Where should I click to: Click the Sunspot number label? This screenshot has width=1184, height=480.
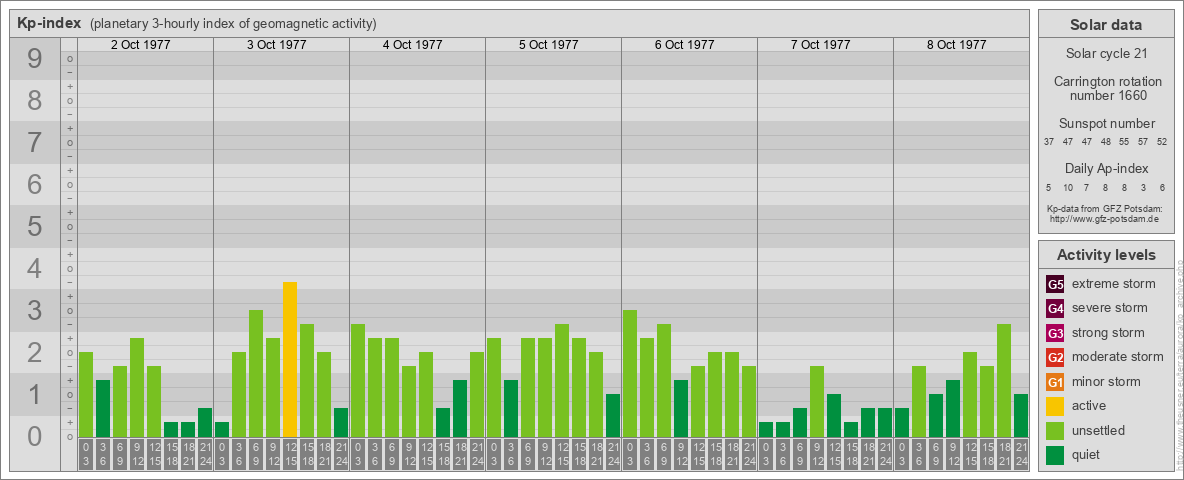[1107, 124]
